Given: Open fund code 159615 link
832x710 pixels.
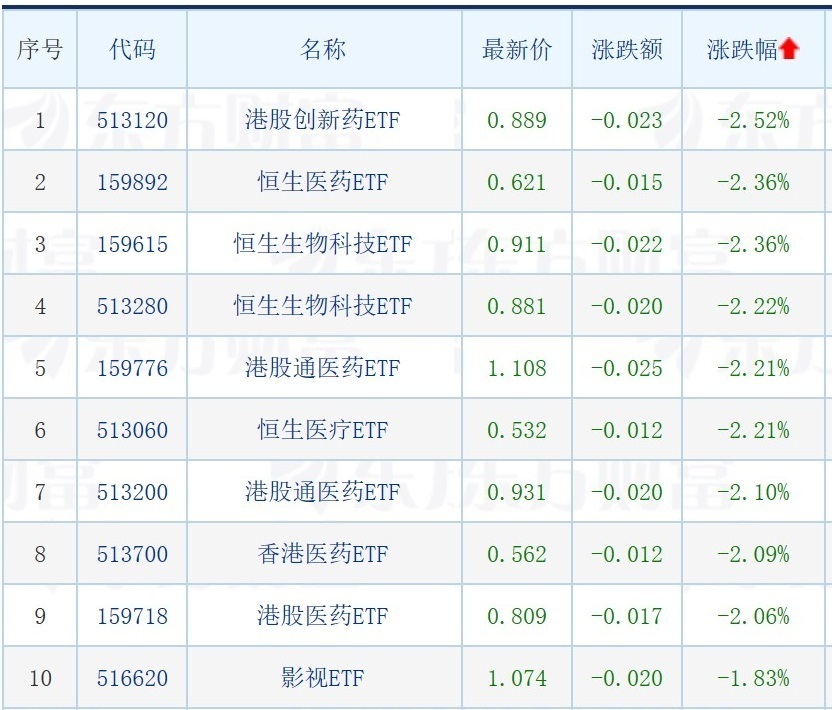Looking at the screenshot, I should [132, 244].
